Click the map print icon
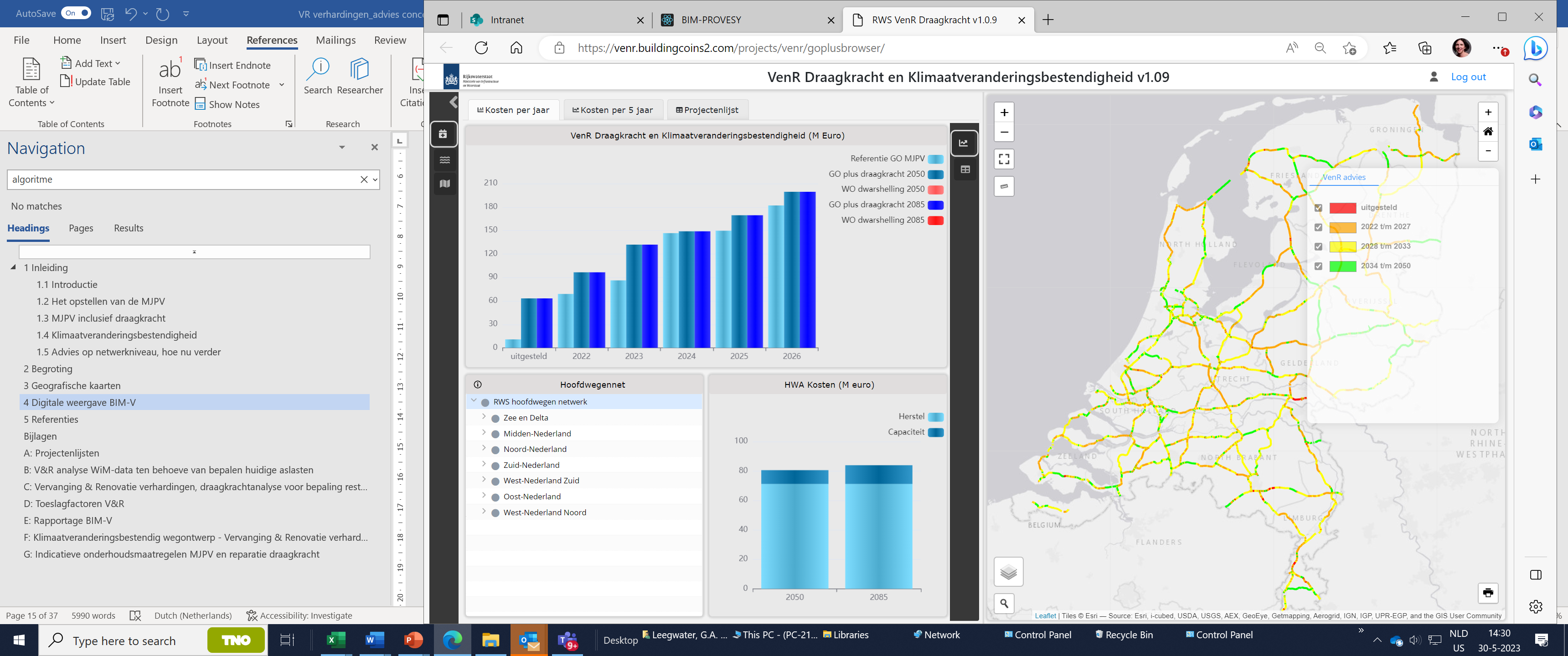This screenshot has height=656, width=1568. click(x=1488, y=593)
